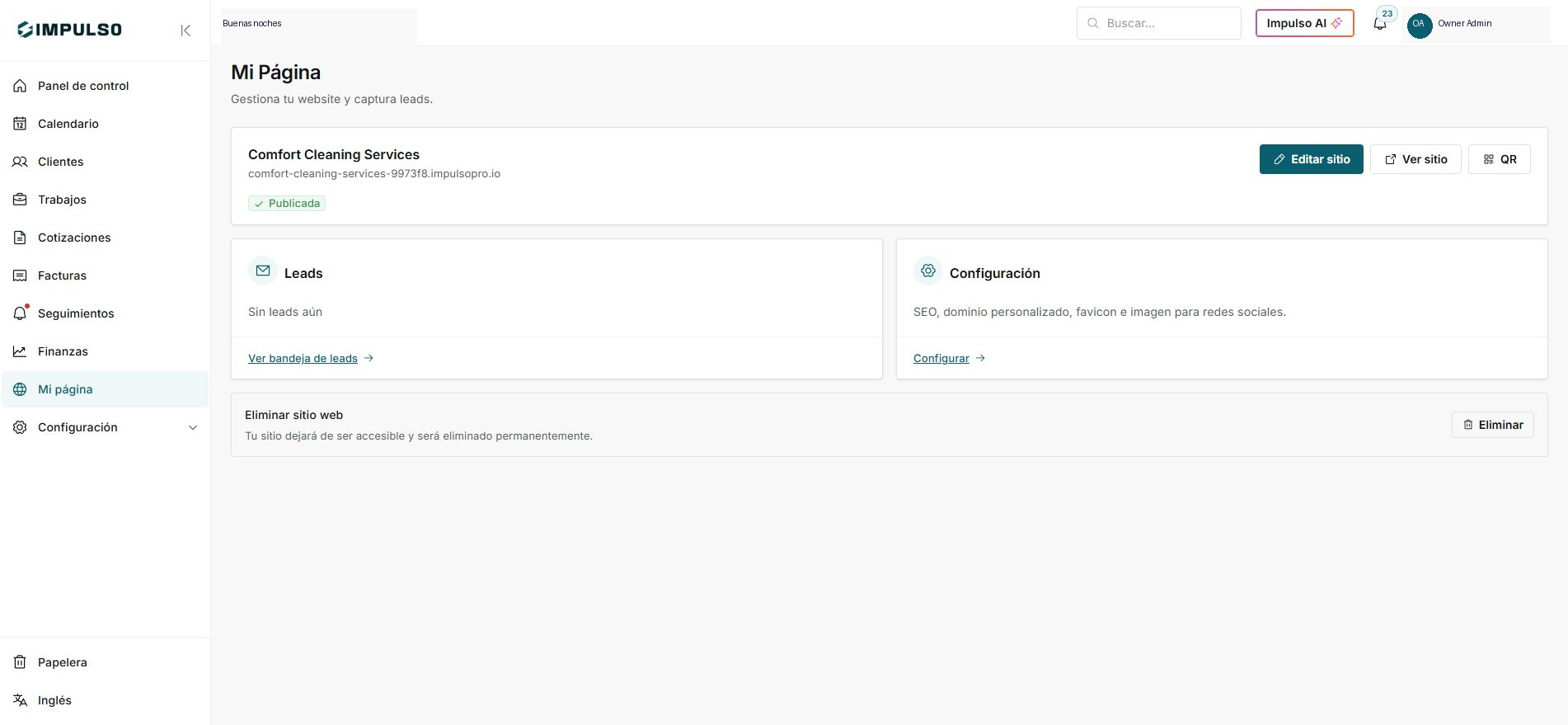Click the Calendario calendar icon
Image resolution: width=1568 pixels, height=725 pixels.
[x=20, y=124]
